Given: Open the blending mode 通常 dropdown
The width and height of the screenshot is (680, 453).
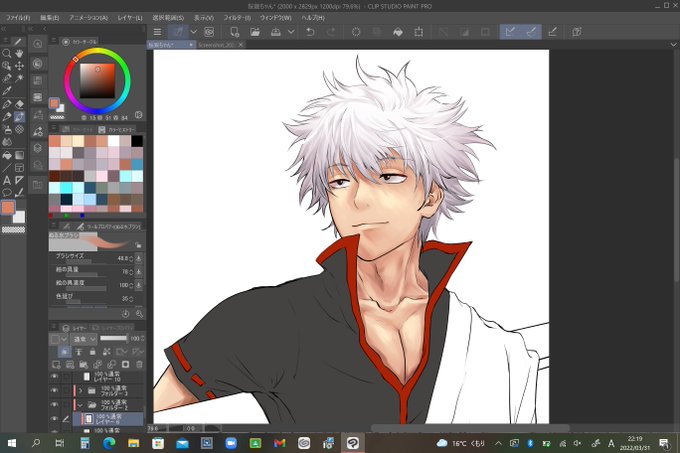Looking at the screenshot, I should point(84,339).
